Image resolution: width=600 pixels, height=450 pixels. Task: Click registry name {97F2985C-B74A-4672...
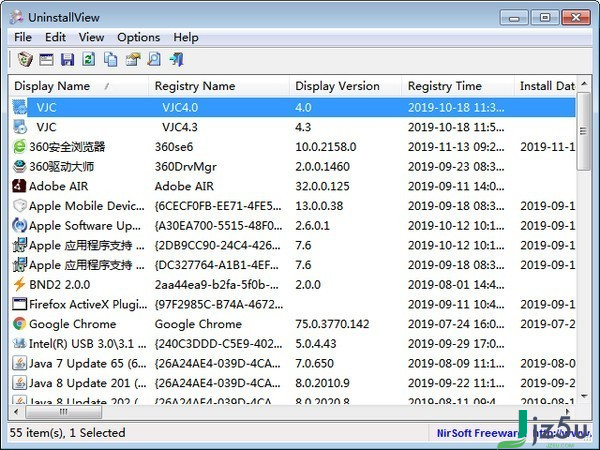click(219, 304)
